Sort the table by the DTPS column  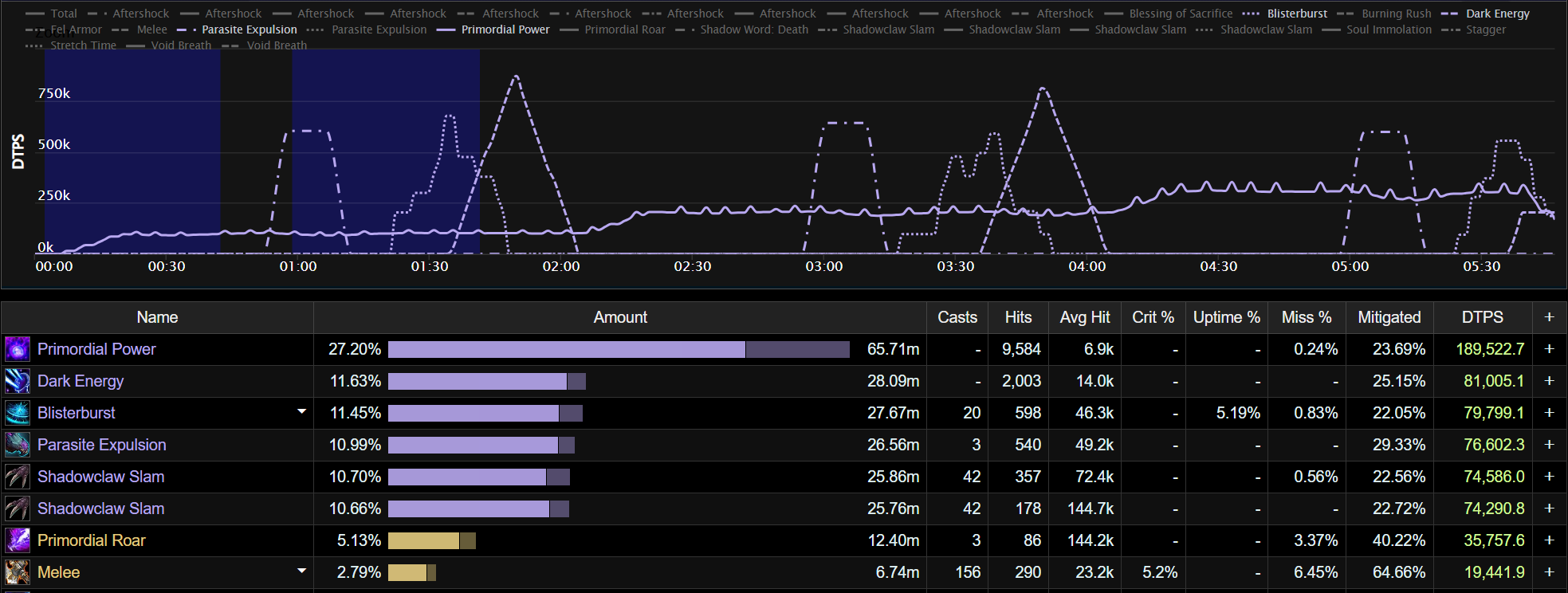[x=1482, y=317]
